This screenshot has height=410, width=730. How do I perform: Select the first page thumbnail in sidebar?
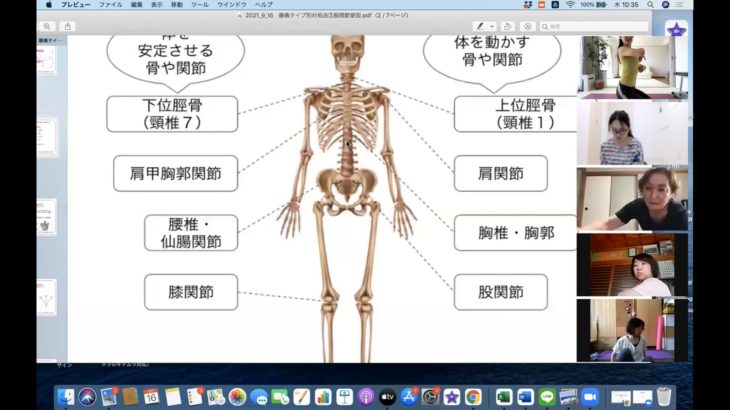47,60
